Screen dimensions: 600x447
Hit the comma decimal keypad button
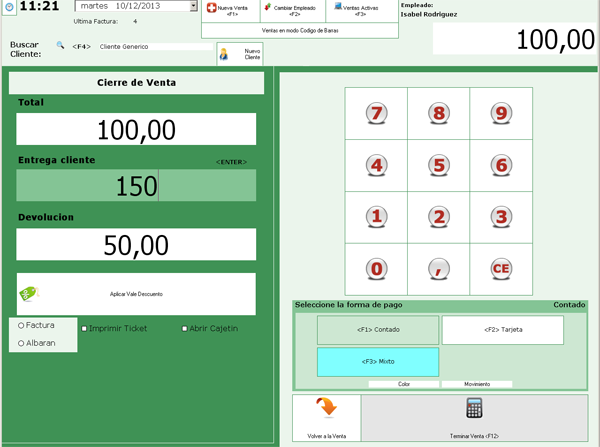click(x=438, y=269)
